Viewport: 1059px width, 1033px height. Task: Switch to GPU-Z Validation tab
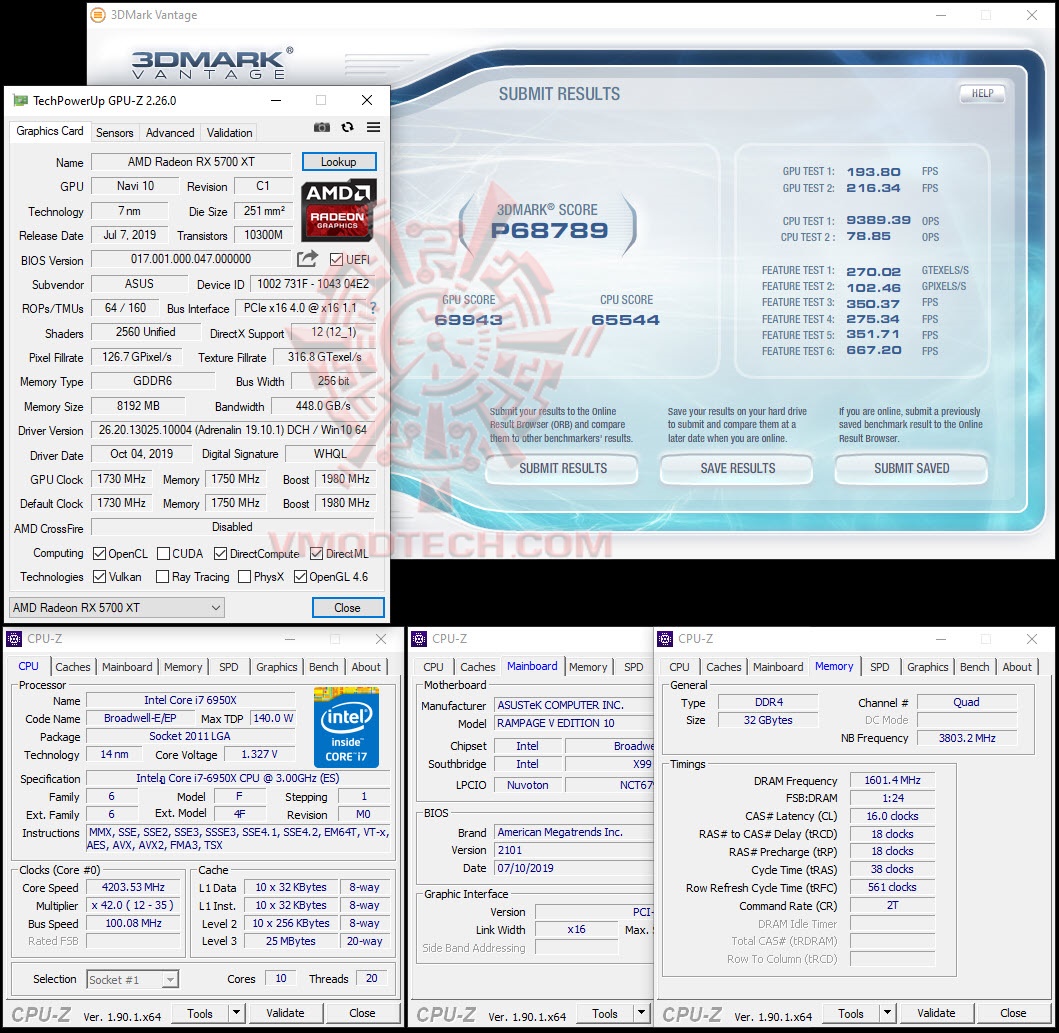click(230, 132)
